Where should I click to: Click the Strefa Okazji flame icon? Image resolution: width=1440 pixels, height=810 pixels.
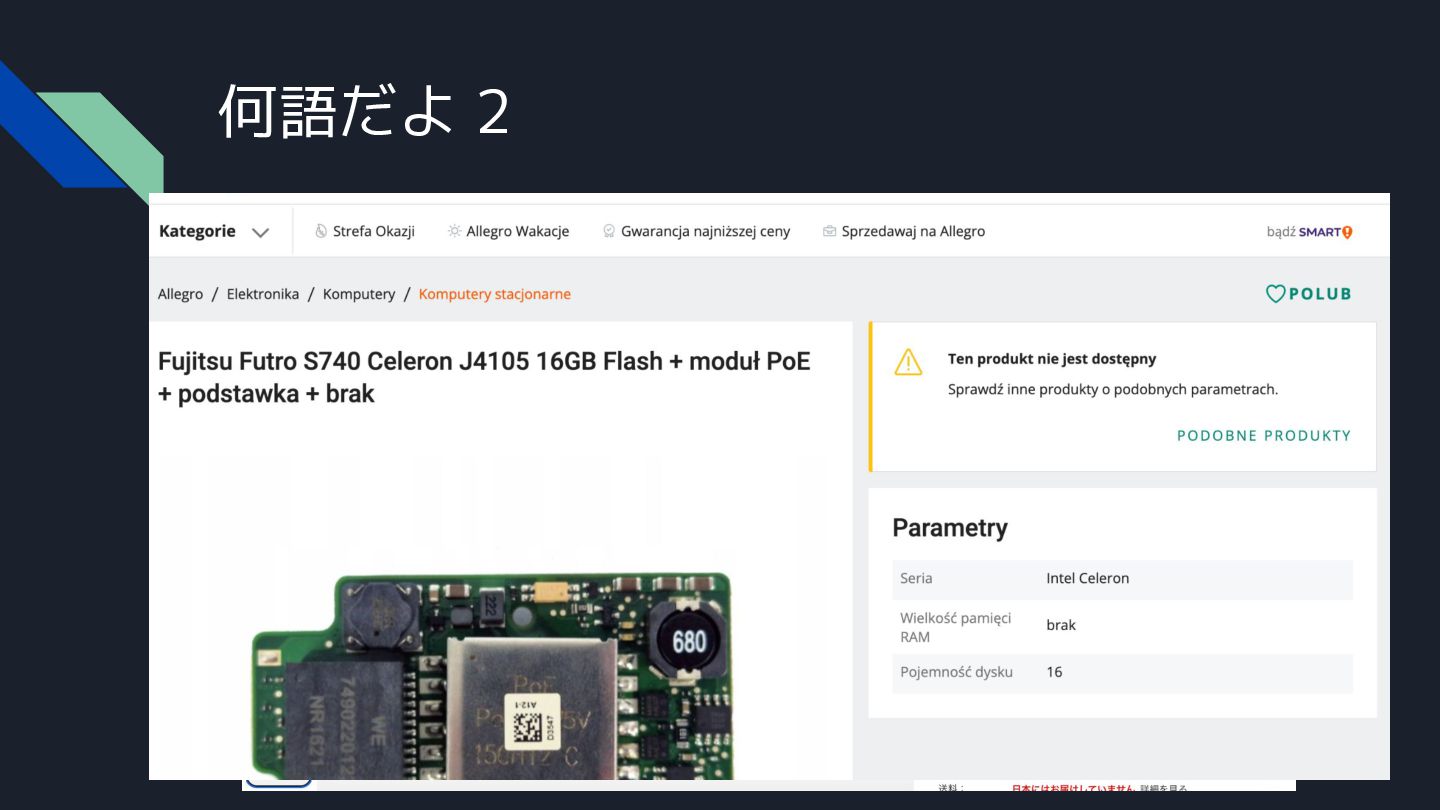click(321, 231)
